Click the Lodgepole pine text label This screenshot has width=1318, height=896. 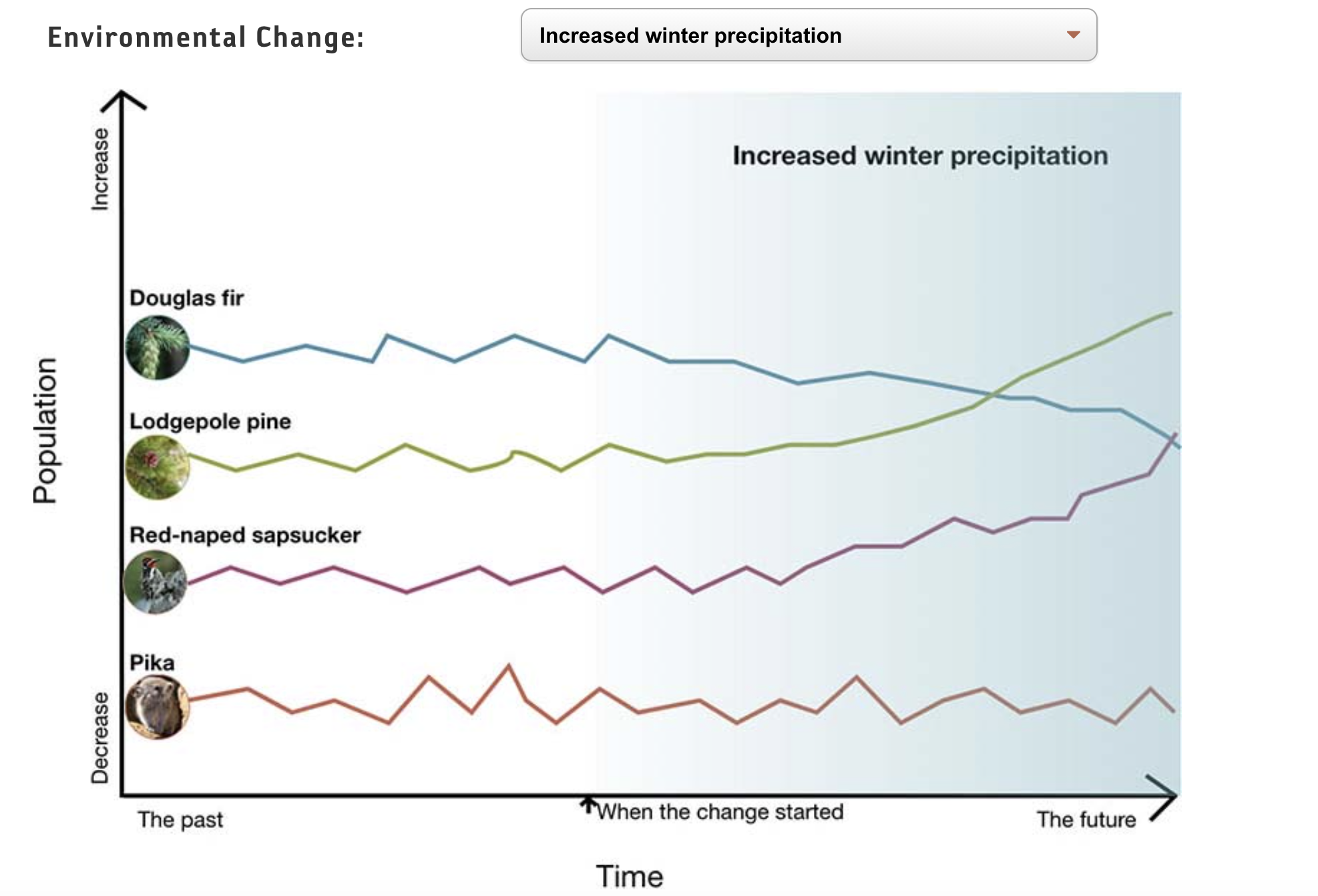[x=210, y=421]
